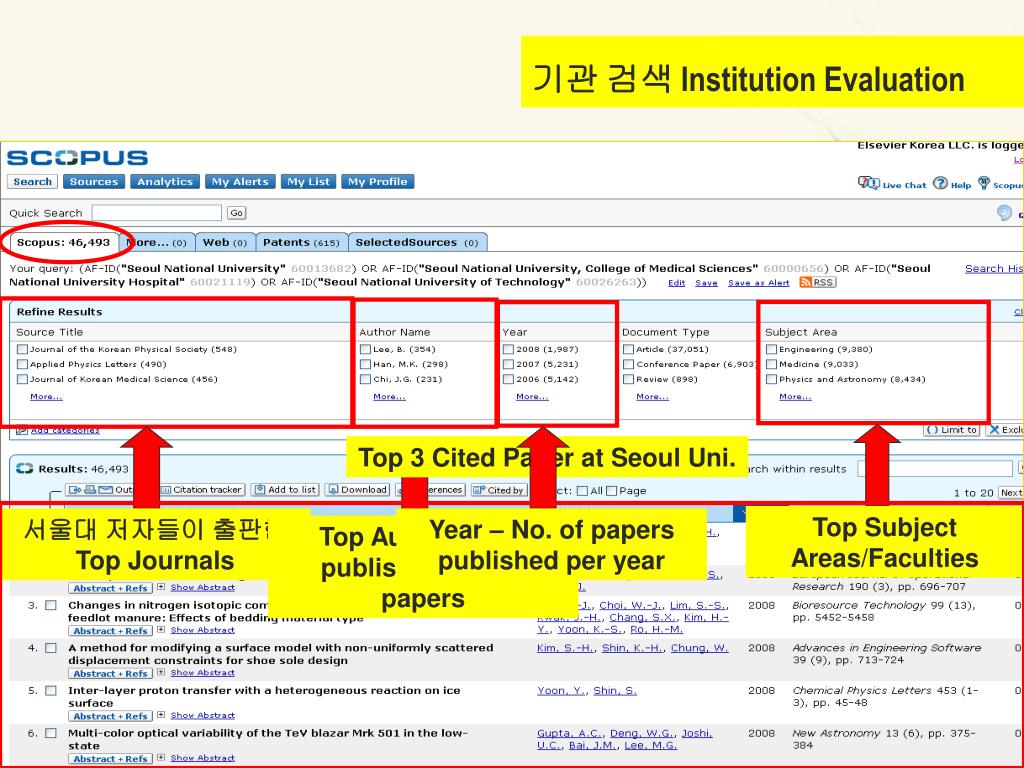Check Medicine subject area
Viewport: 1024px width, 768px height.
[771, 364]
